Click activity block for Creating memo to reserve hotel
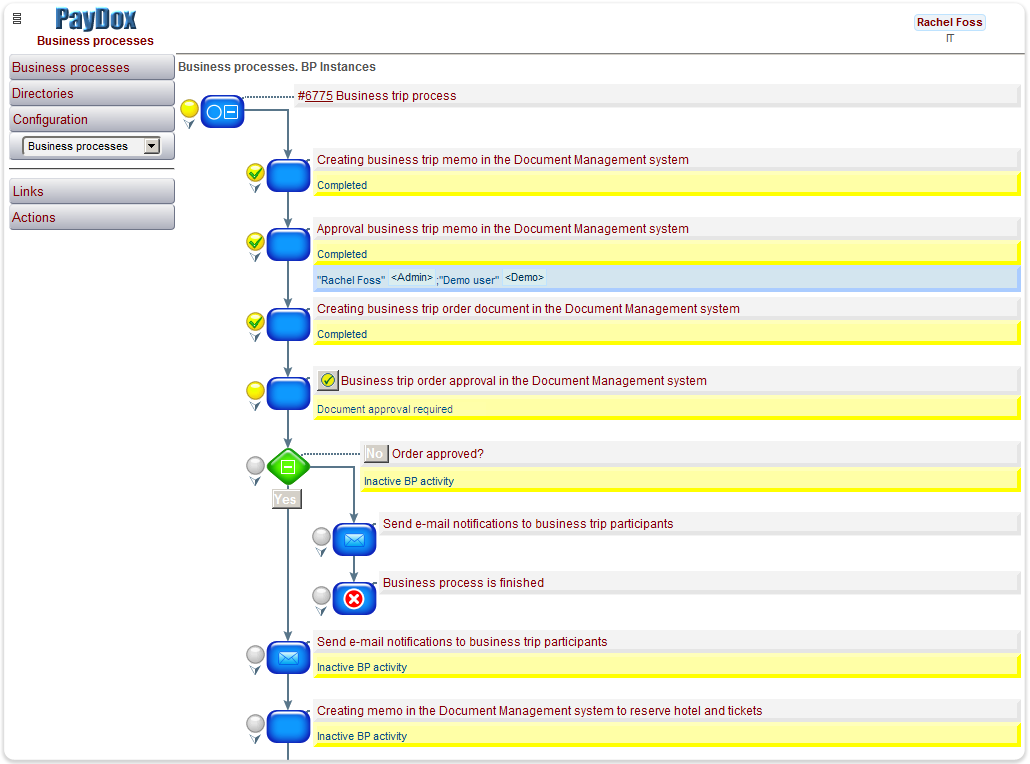The width and height of the screenshot is (1030, 764). coord(288,727)
